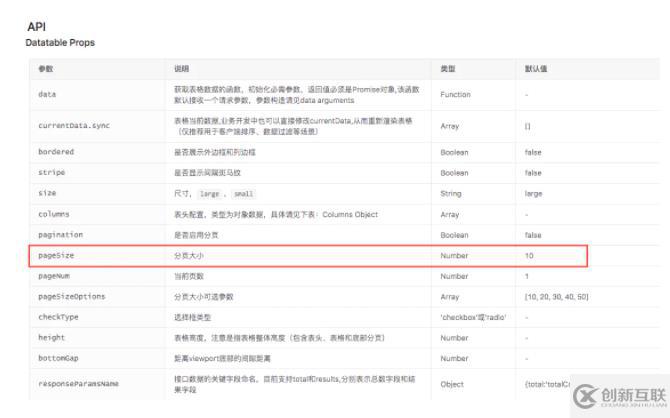Click the "data" parameter name
670x418 pixels.
tap(47, 94)
